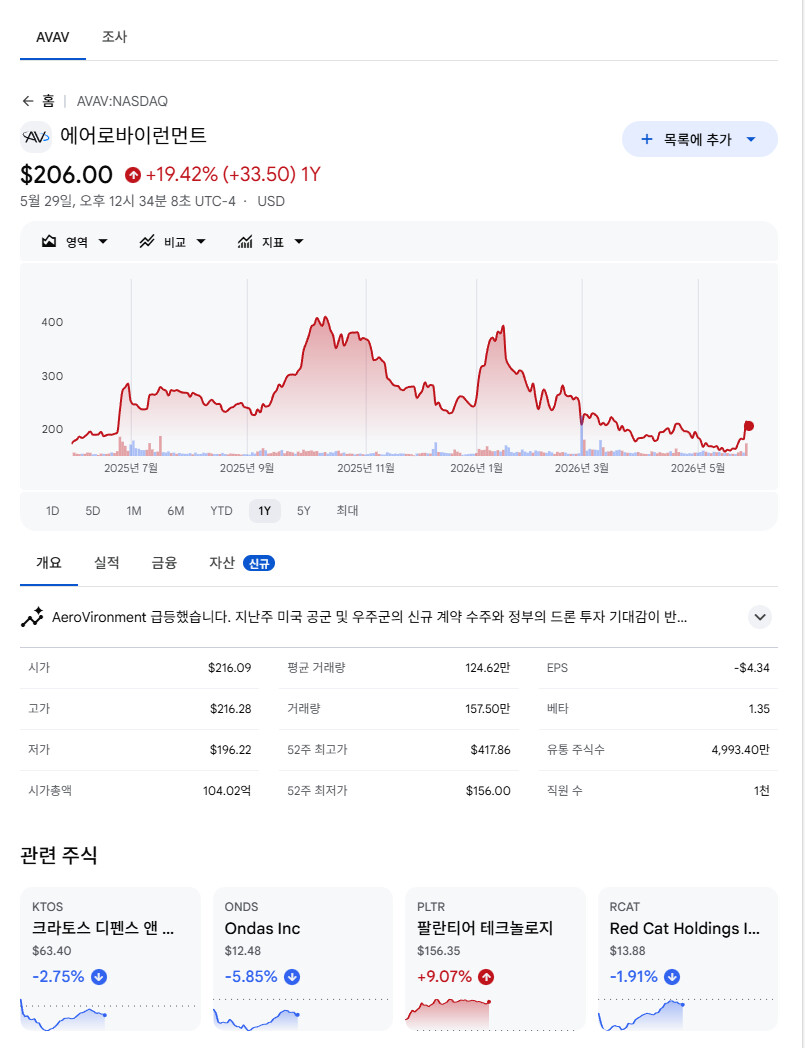Viewport: 805px width, 1048px height.
Task: Click the 거래량 value 157.50만
Action: pos(487,708)
